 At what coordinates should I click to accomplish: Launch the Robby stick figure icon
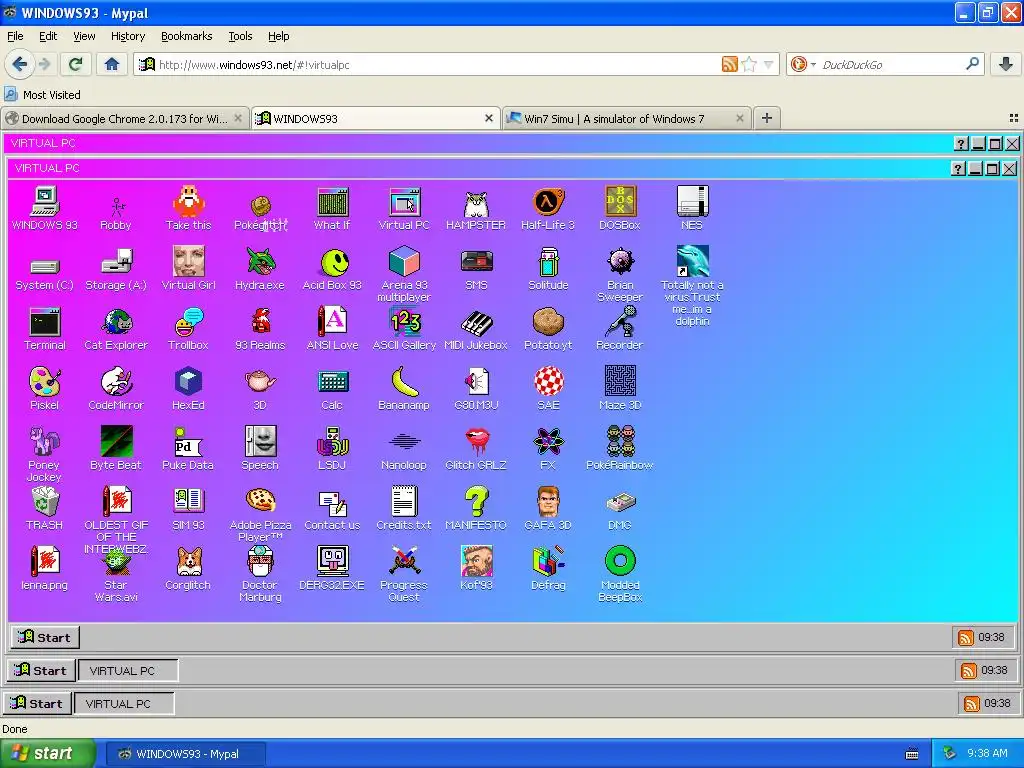(x=116, y=213)
